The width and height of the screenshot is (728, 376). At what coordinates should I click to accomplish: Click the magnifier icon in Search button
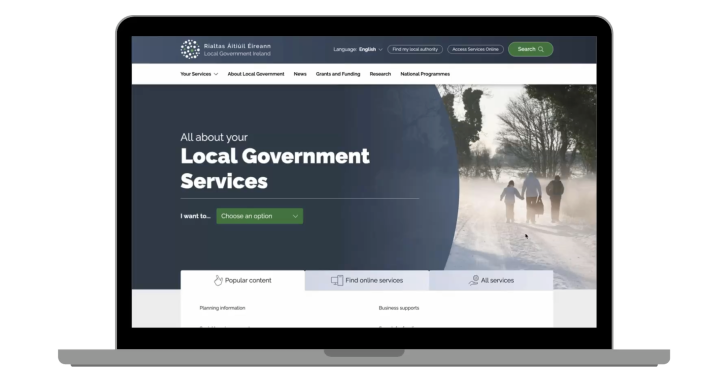coord(541,49)
